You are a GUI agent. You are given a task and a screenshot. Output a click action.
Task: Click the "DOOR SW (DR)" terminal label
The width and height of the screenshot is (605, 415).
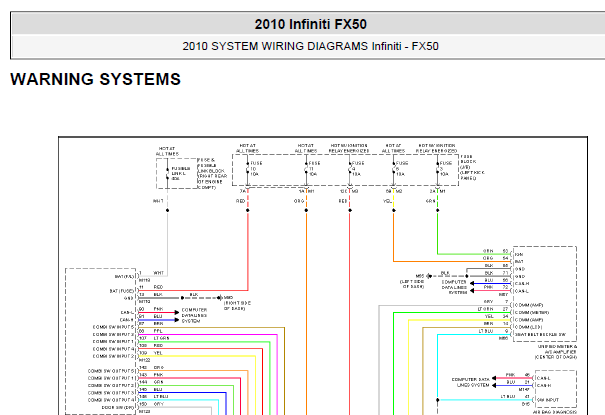point(118,407)
